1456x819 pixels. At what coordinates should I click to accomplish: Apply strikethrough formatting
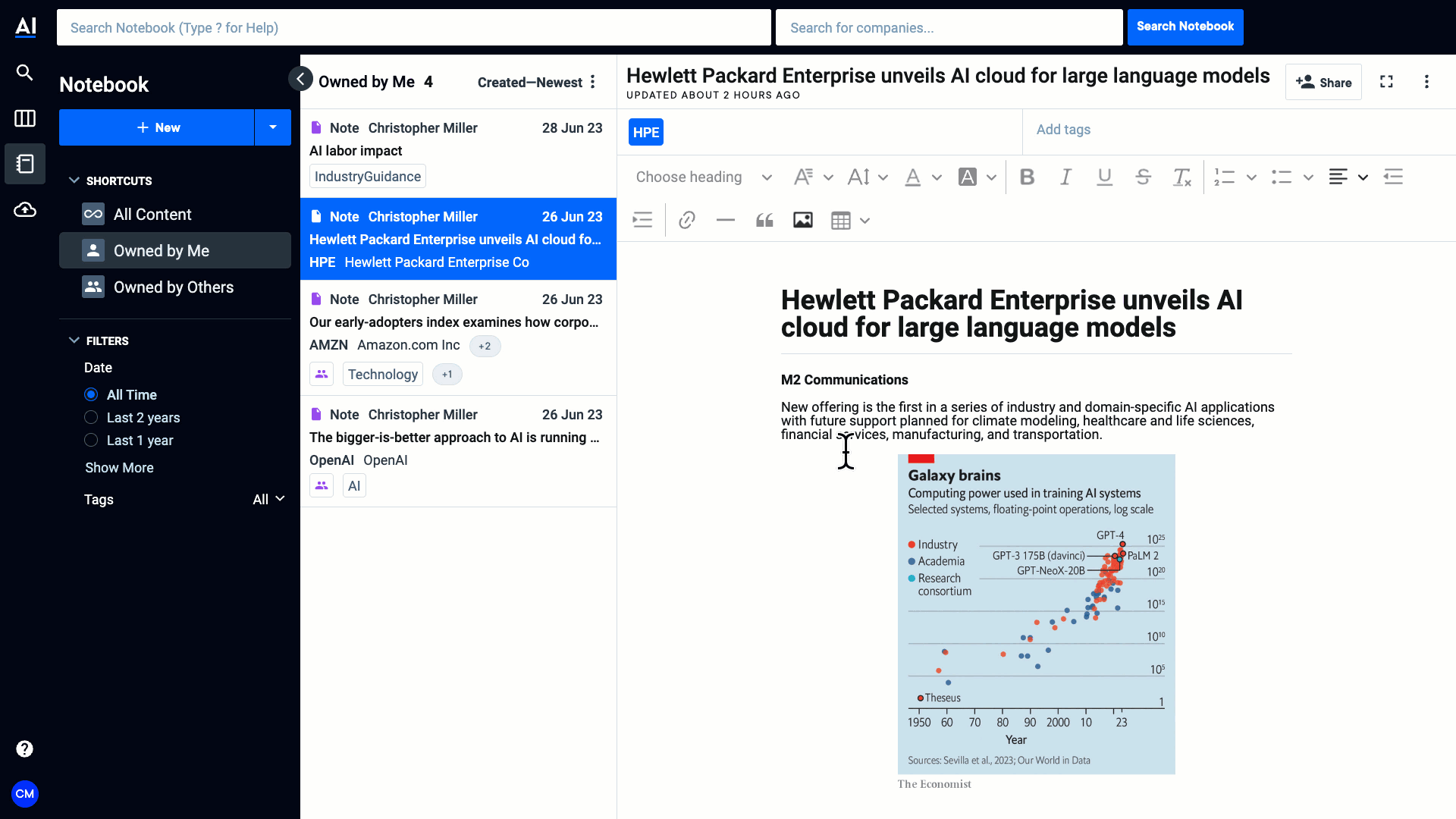(x=1143, y=177)
